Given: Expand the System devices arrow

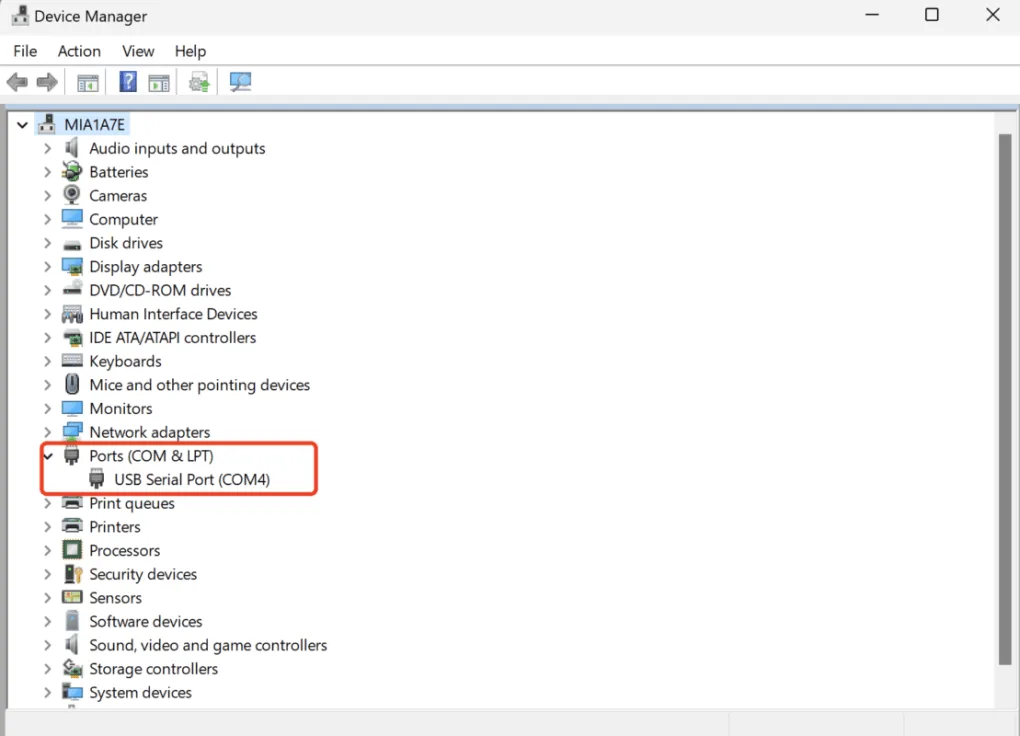Looking at the screenshot, I should click(x=47, y=692).
